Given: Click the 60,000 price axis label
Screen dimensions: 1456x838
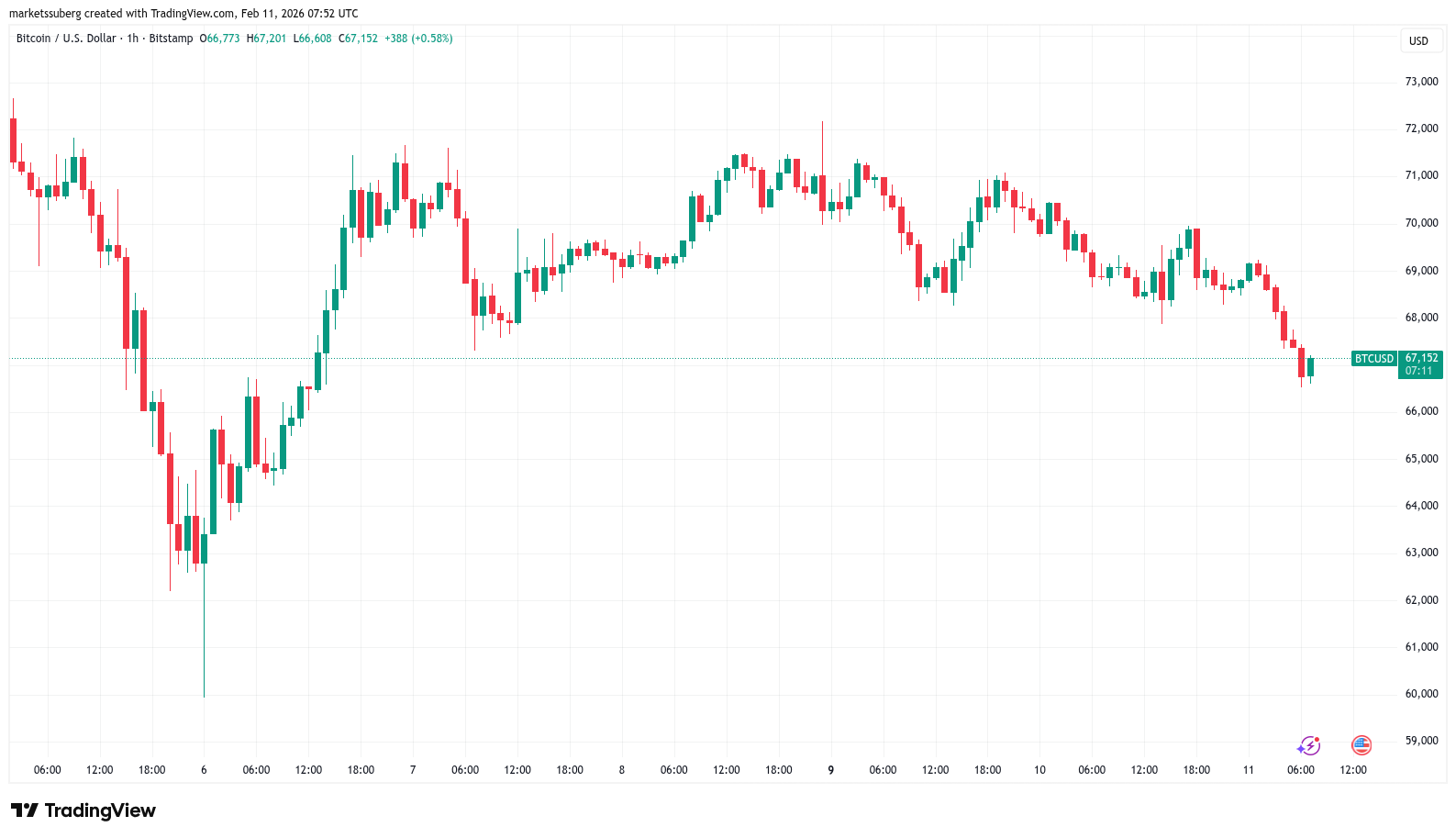Looking at the screenshot, I should (x=1421, y=694).
